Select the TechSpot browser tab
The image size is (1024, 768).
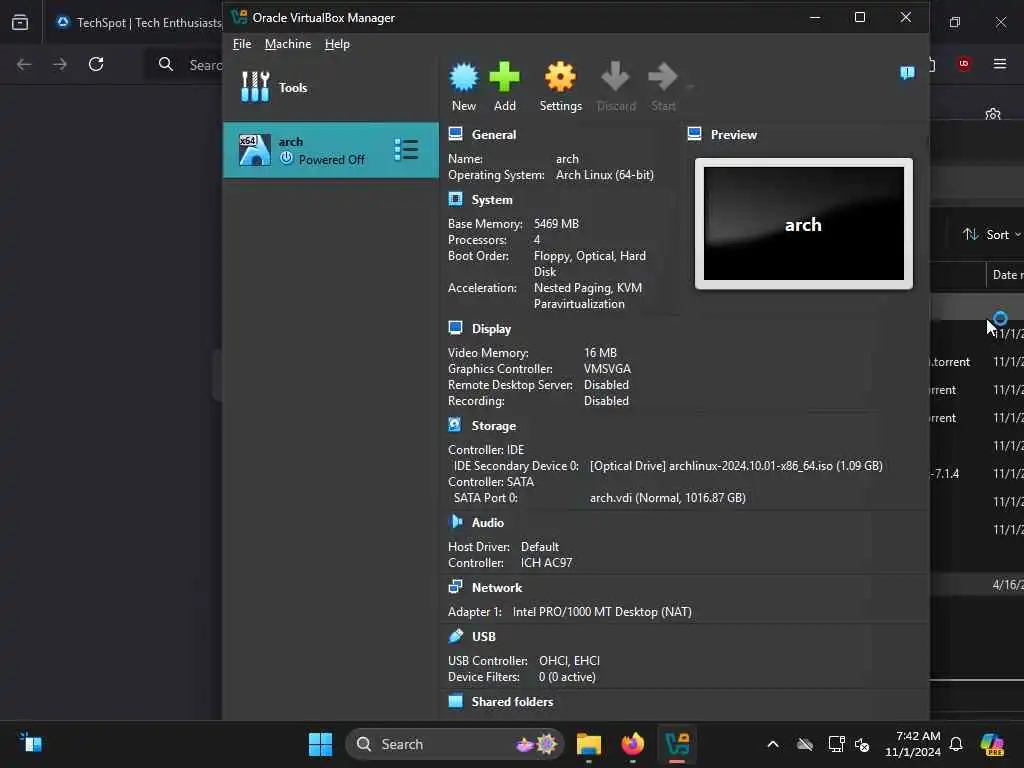pos(137,23)
